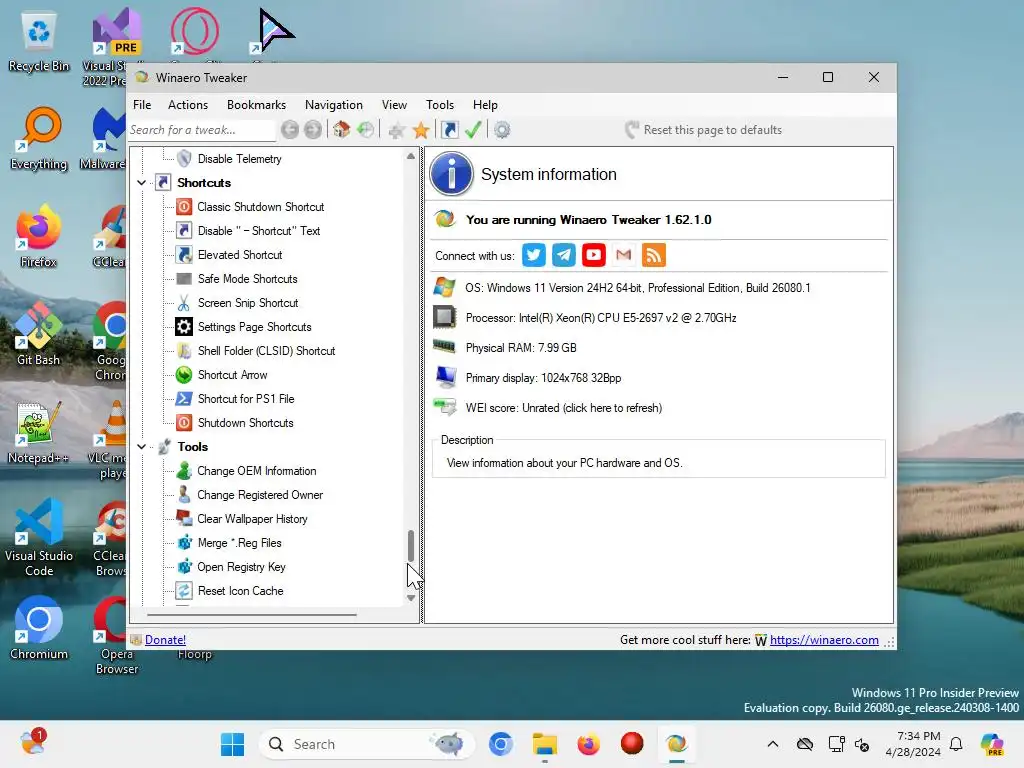Image resolution: width=1024 pixels, height=768 pixels.
Task: Click the Winaero Tweaker taskbar icon
Action: [676, 744]
